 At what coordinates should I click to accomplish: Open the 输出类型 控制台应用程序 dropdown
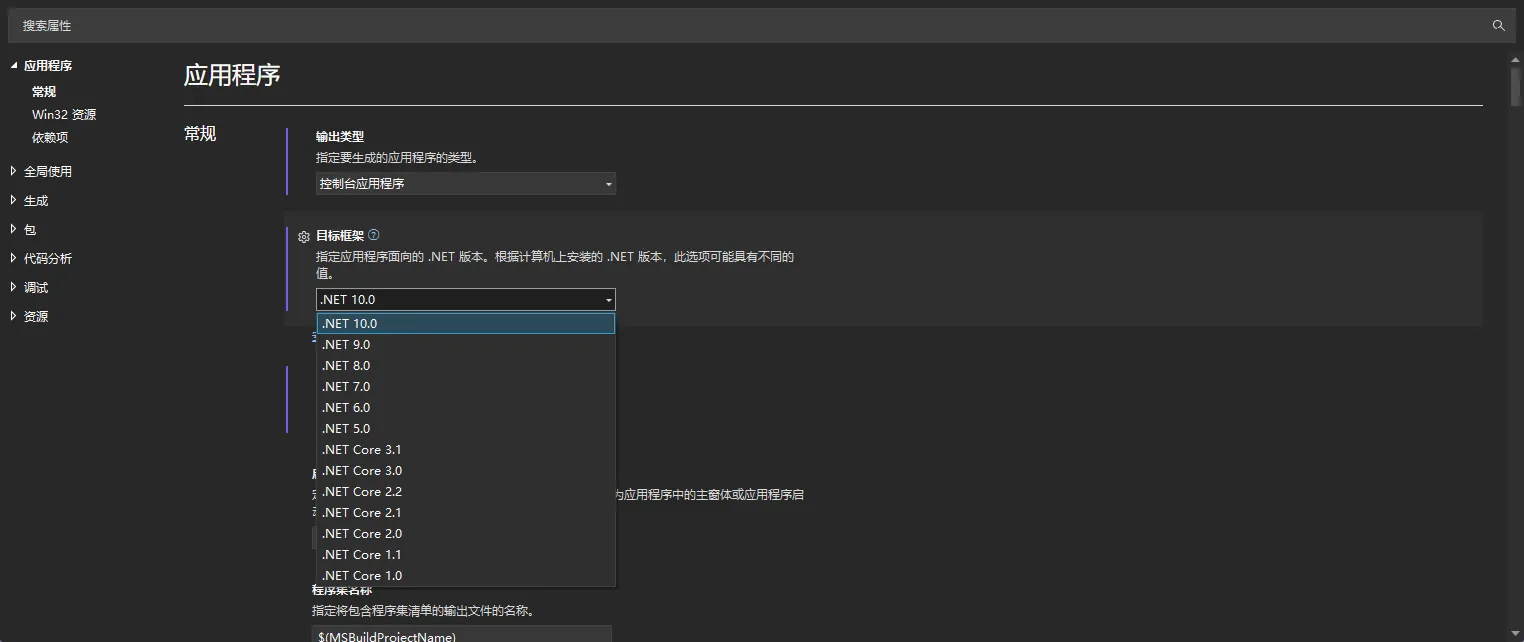click(466, 184)
